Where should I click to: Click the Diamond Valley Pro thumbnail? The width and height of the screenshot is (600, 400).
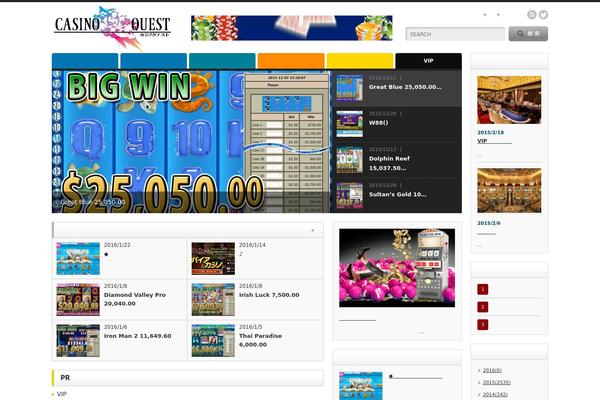click(78, 299)
